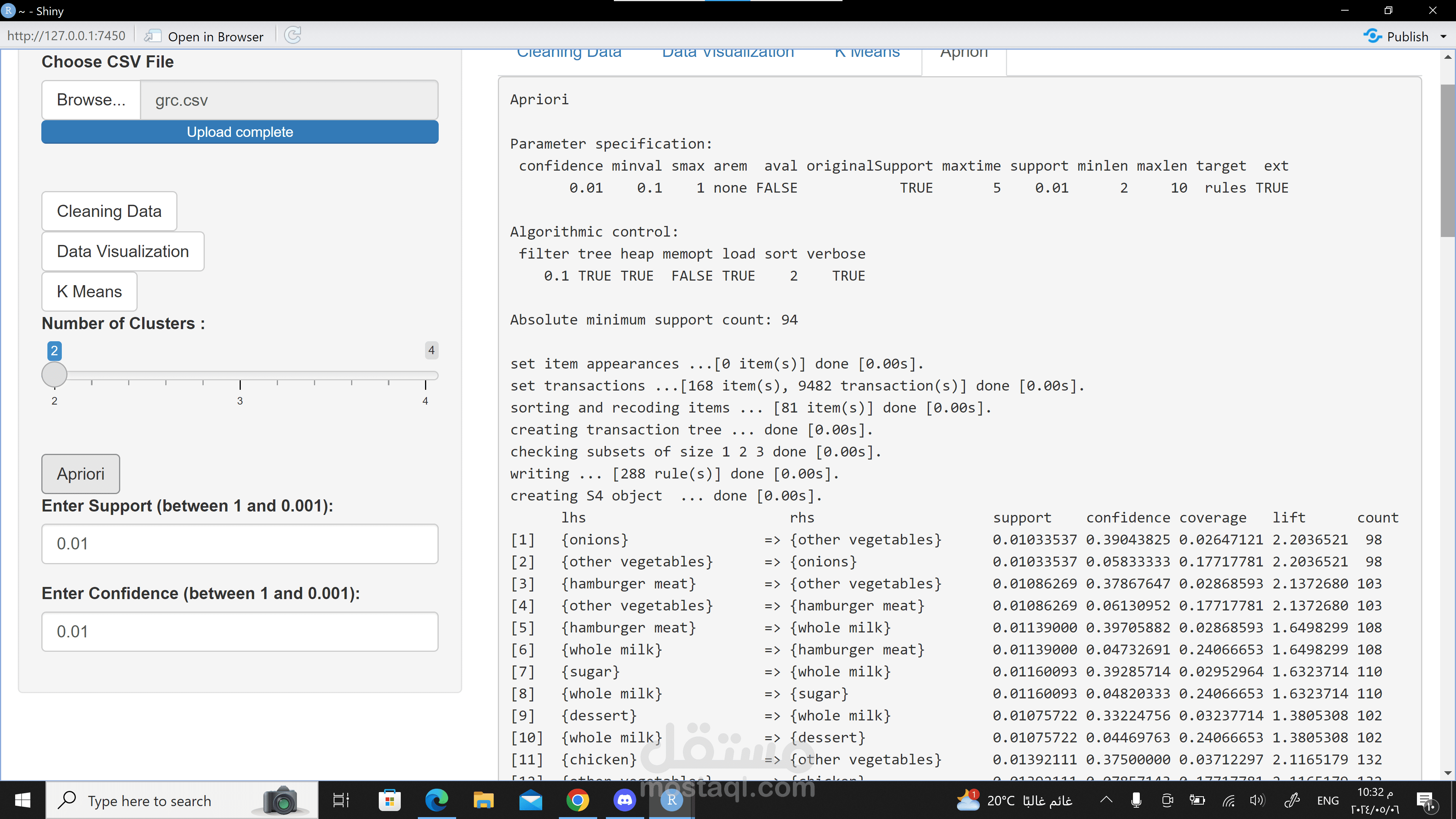Expand the Publish dropdown arrow

coord(1443,36)
